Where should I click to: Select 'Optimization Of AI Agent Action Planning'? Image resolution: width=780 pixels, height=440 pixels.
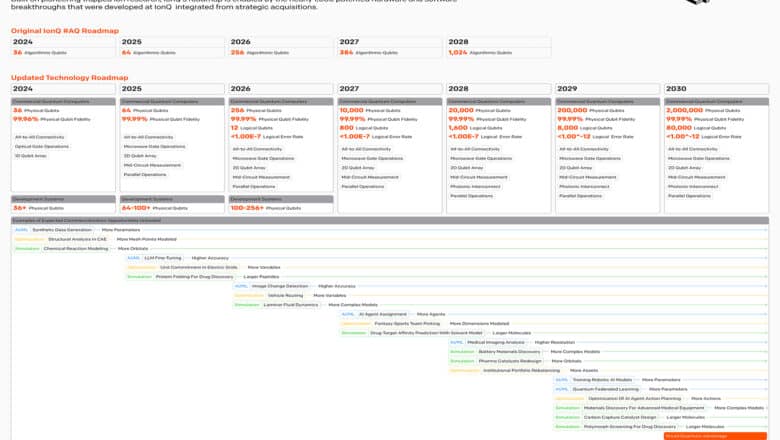click(635, 399)
